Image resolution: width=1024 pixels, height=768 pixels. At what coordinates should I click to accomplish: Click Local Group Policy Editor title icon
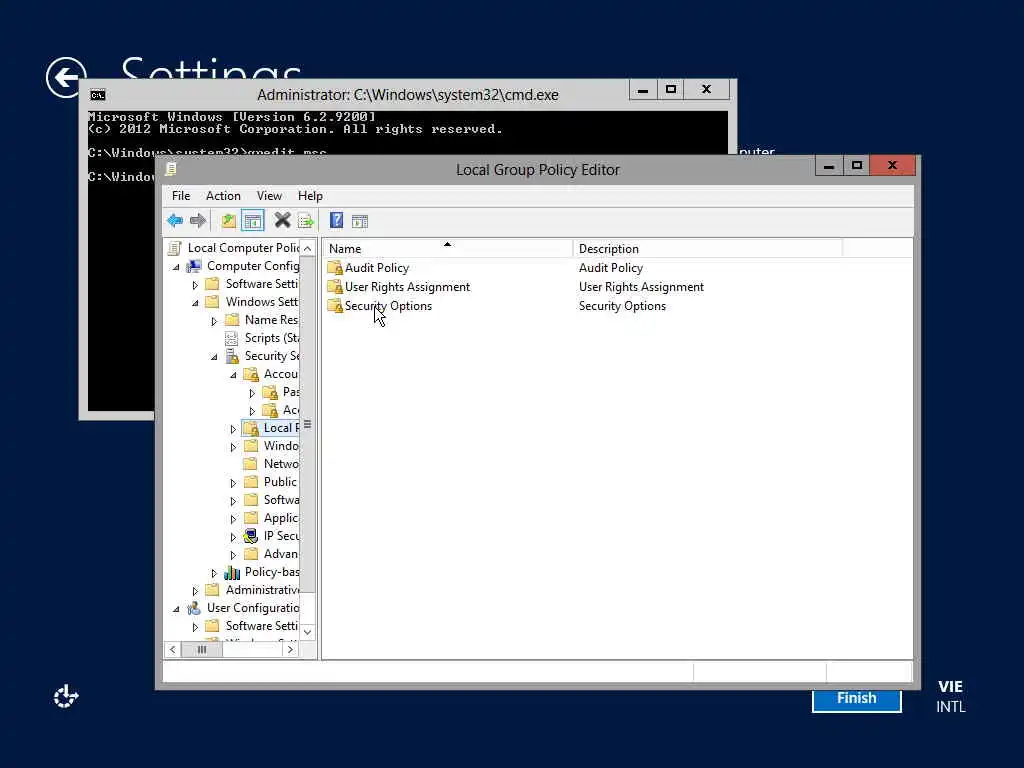tap(171, 169)
